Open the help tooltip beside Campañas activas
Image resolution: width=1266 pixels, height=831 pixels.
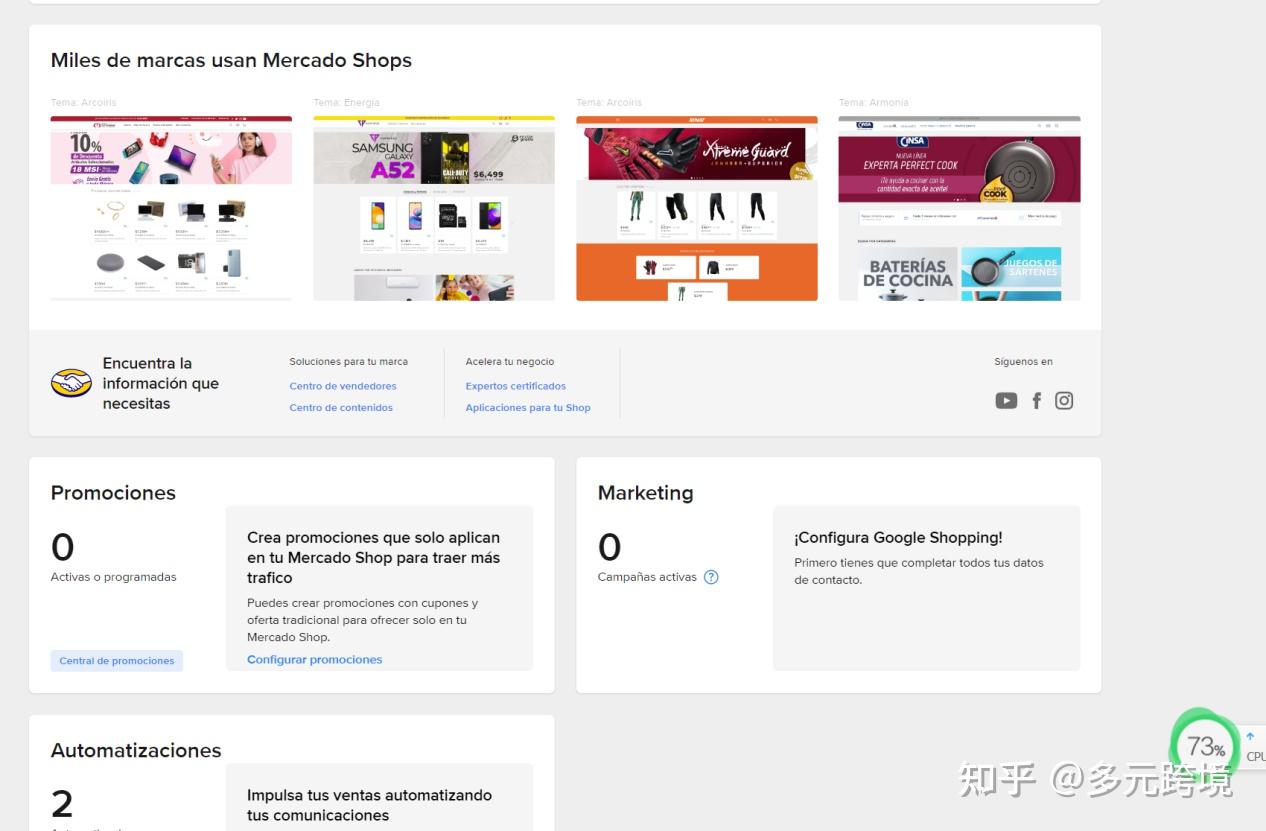click(710, 577)
